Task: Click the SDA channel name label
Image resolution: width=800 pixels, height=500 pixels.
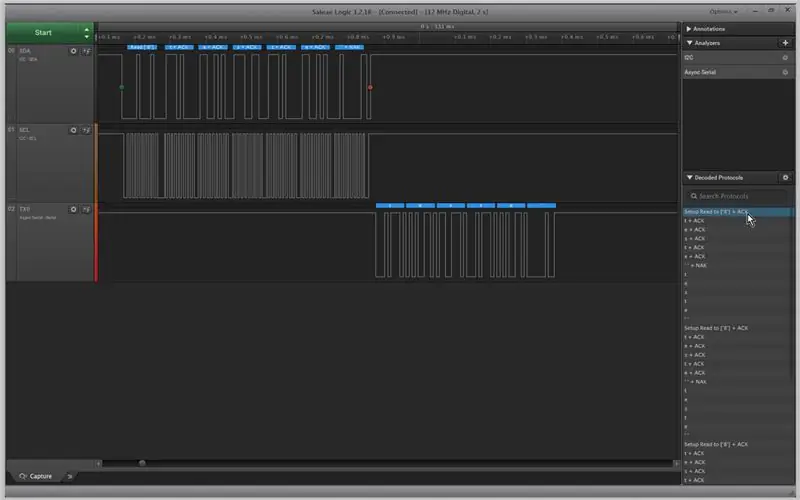Action: tap(25, 51)
